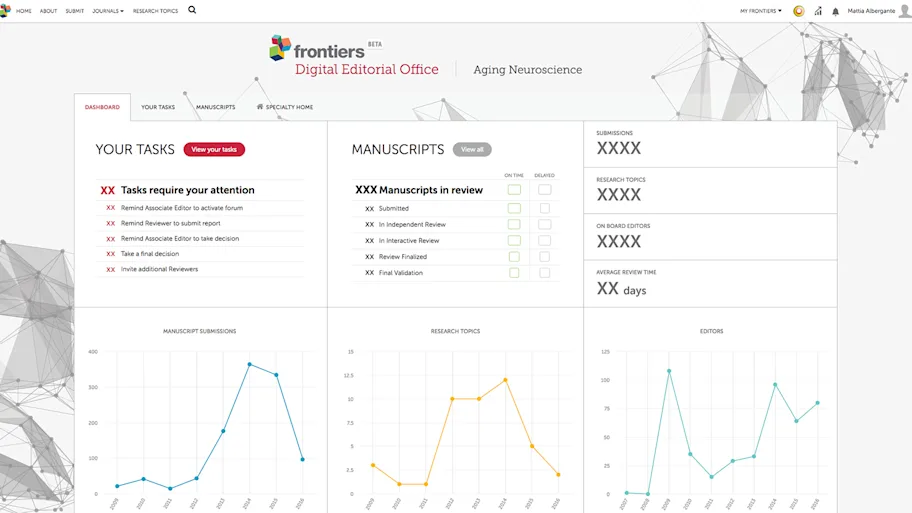Open Invite additional Reviewers task

[x=159, y=269]
